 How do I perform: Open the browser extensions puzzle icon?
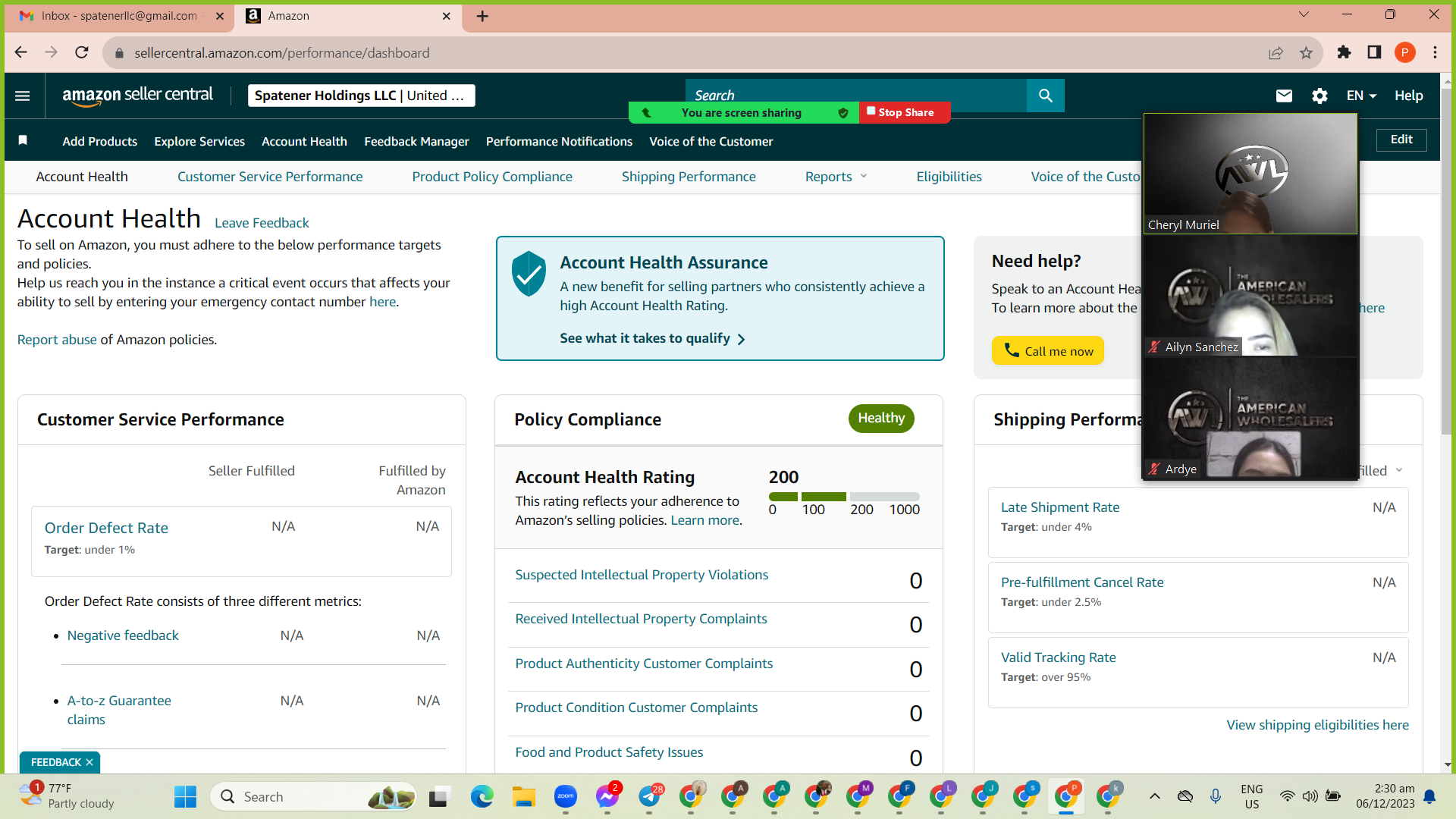coord(1344,52)
